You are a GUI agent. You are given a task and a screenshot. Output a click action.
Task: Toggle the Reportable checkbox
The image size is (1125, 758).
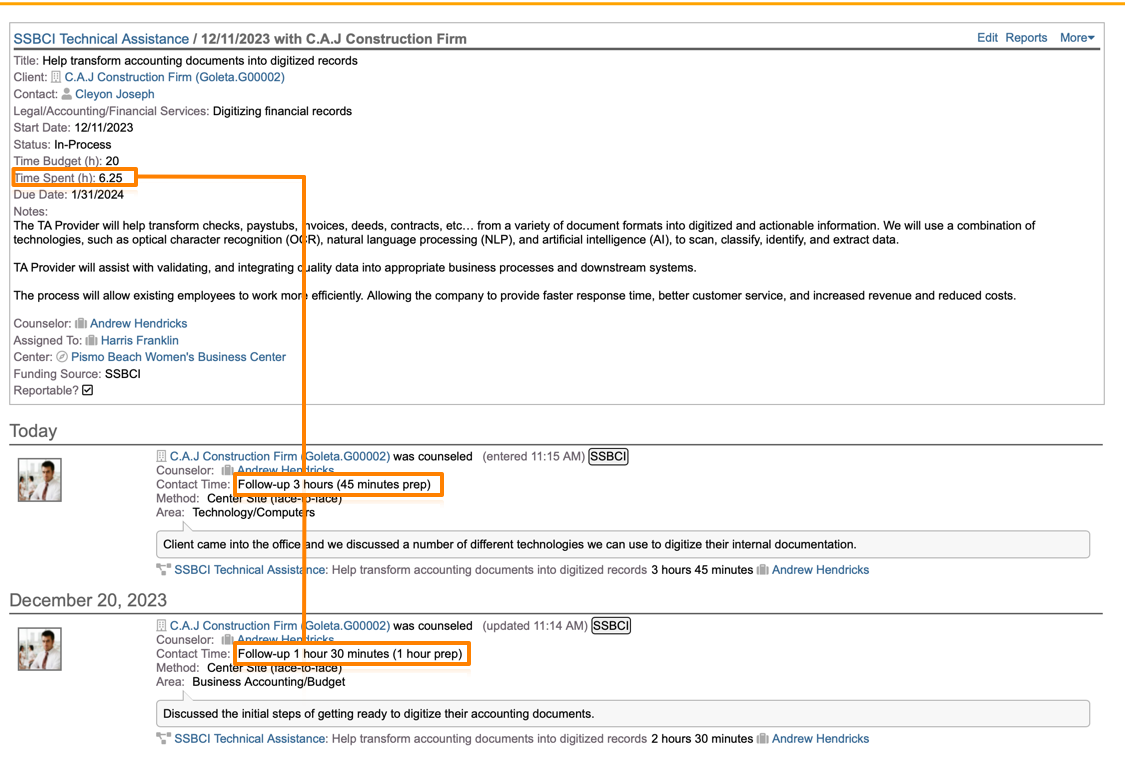pyautogui.click(x=88, y=390)
